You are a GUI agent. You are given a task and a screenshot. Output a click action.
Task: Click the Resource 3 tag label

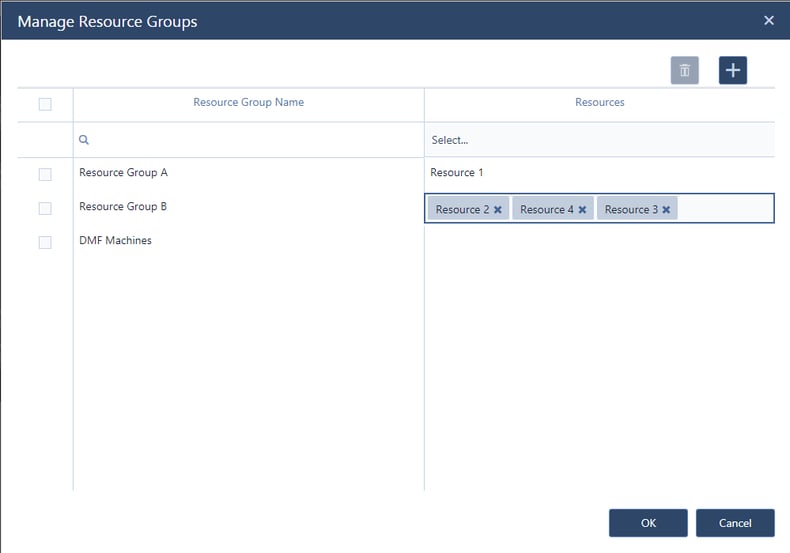click(631, 210)
